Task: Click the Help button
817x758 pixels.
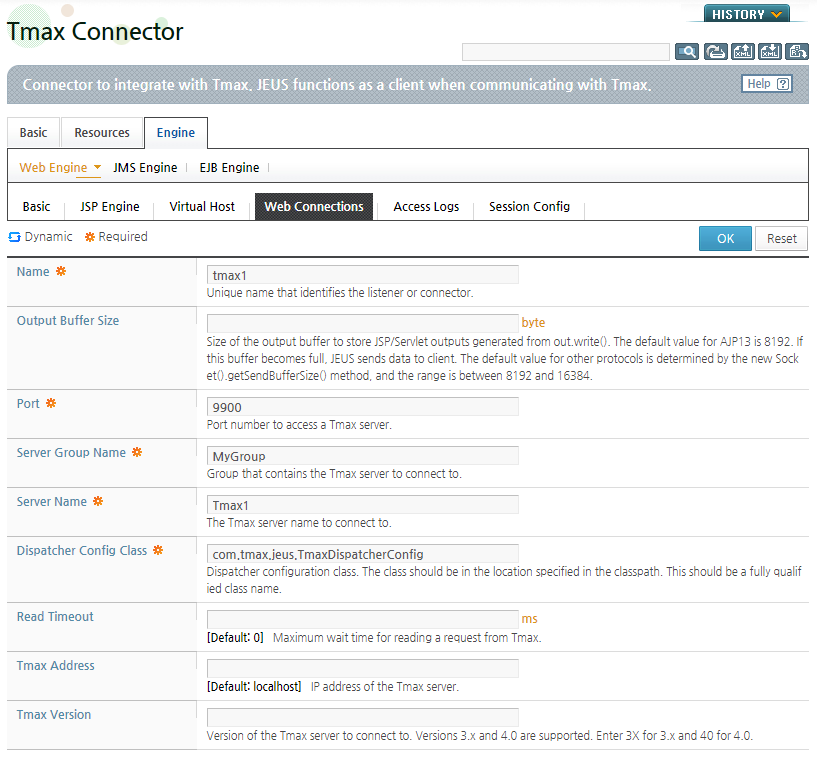Action: 767,84
